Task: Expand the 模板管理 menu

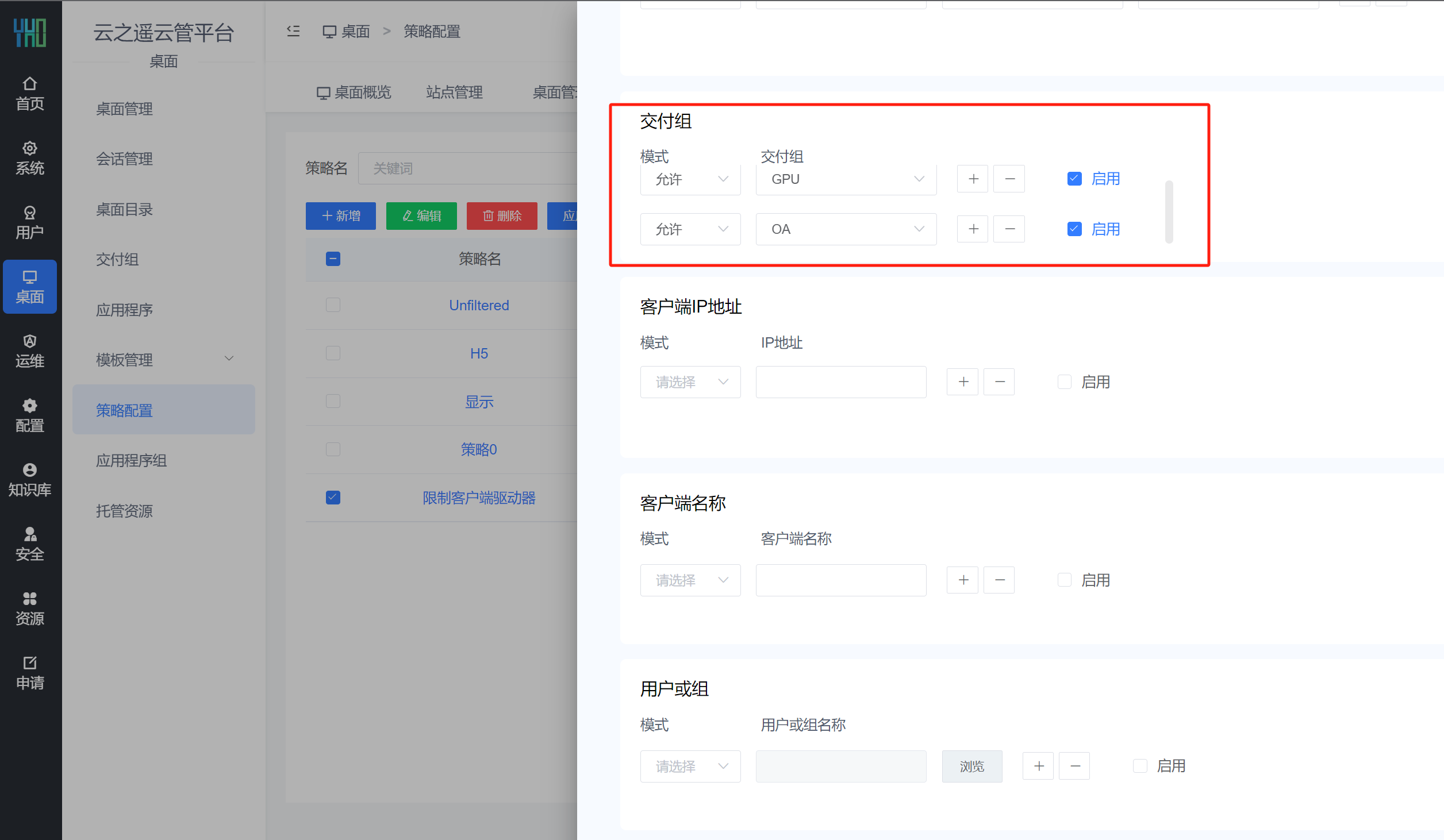Action: [x=164, y=360]
